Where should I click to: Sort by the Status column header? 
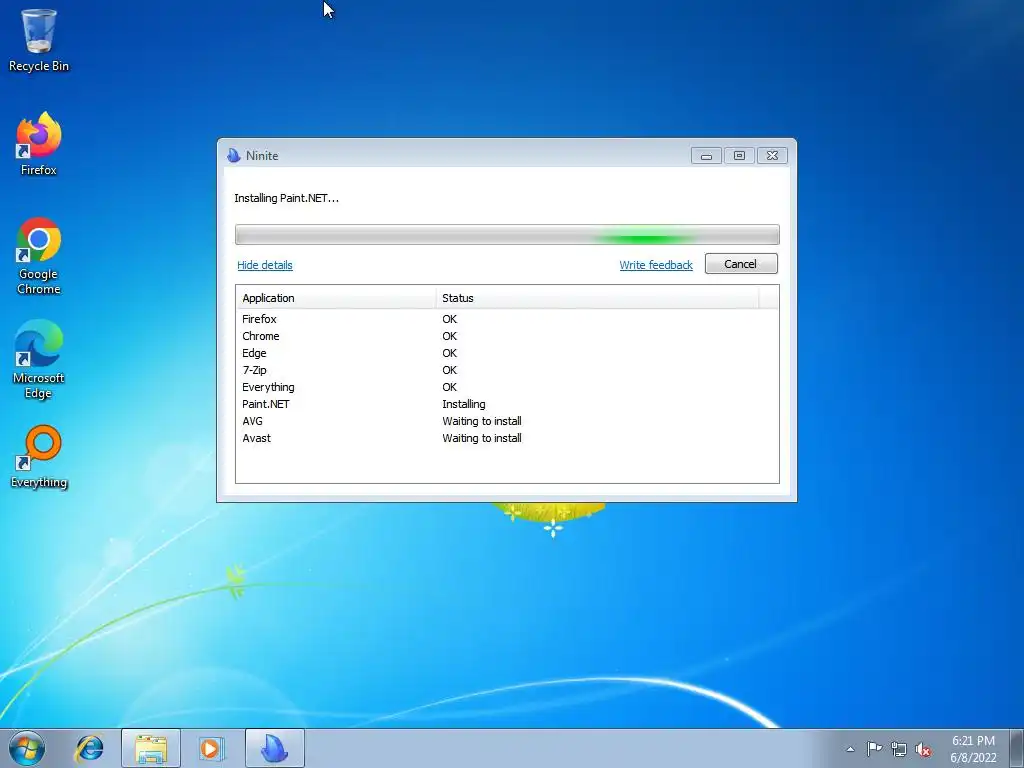coord(597,298)
